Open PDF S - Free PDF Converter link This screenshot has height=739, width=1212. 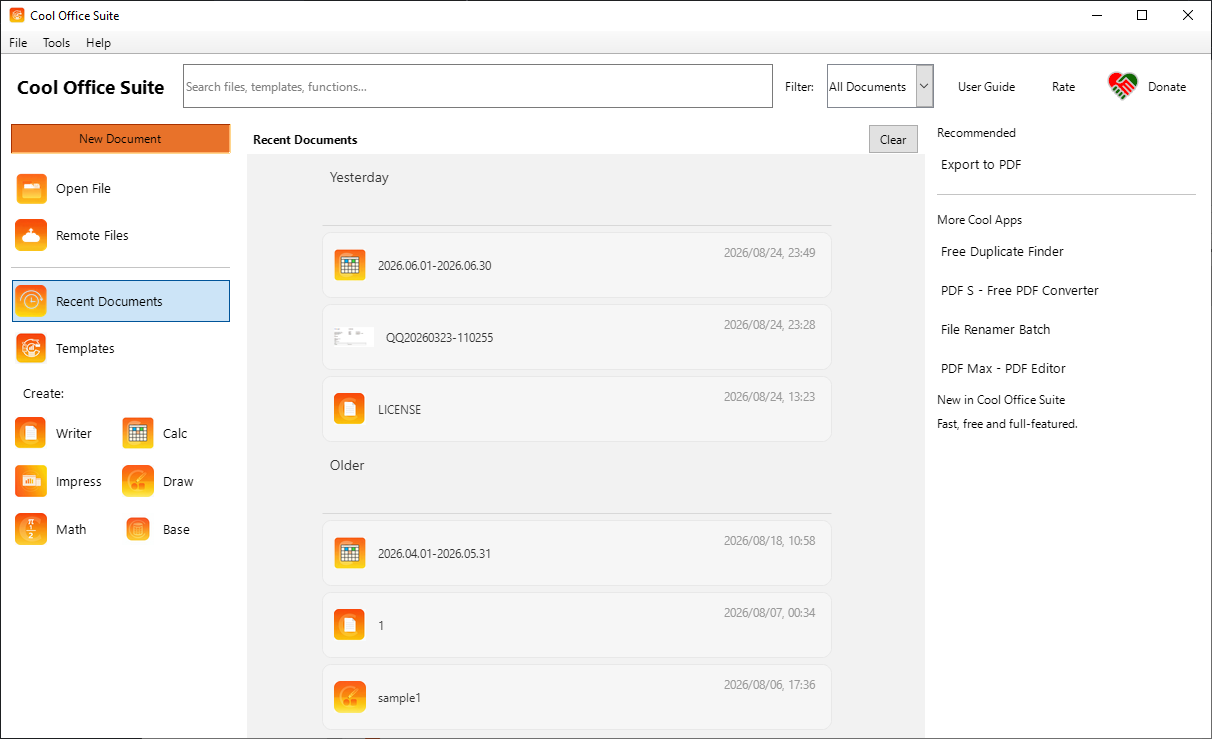(1020, 291)
